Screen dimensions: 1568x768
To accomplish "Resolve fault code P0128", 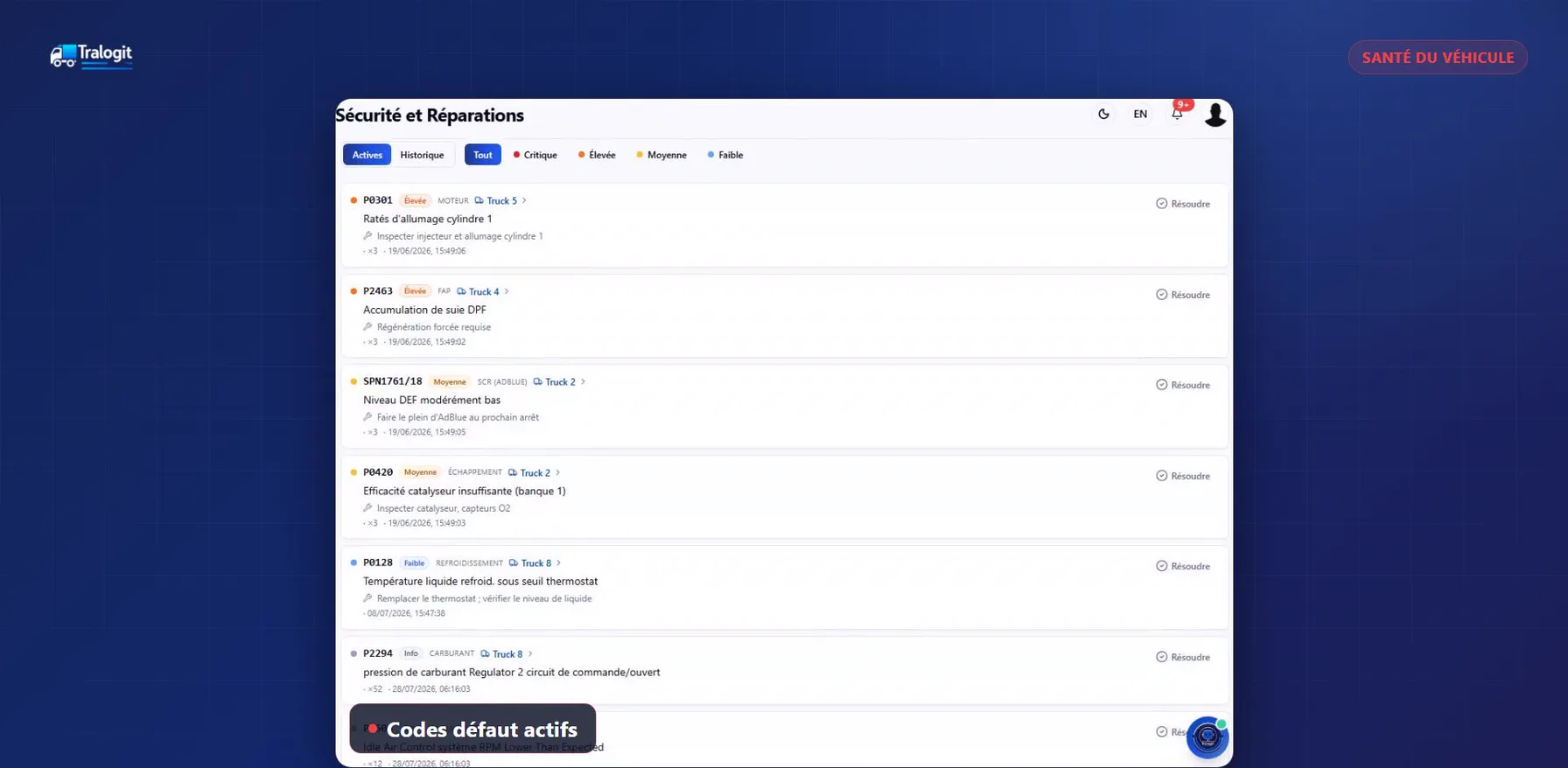I will (1183, 566).
